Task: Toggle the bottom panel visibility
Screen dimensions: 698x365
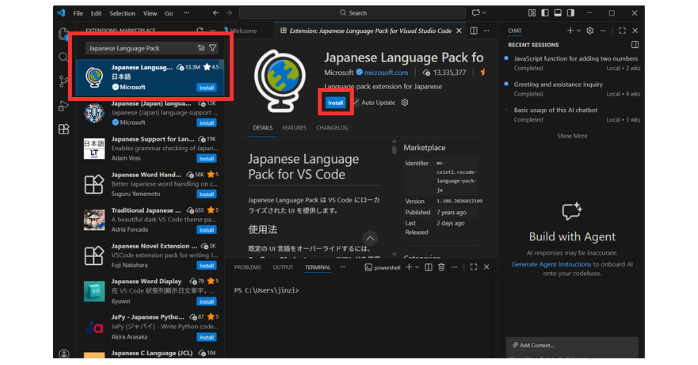Action: point(558,13)
